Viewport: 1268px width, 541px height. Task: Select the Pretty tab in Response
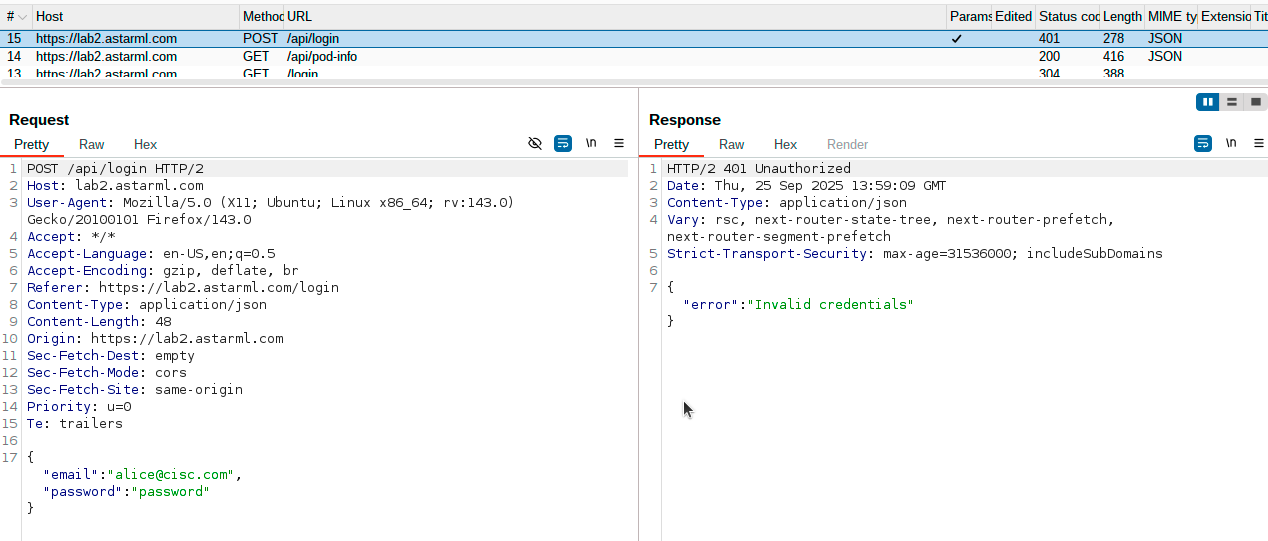coord(671,145)
